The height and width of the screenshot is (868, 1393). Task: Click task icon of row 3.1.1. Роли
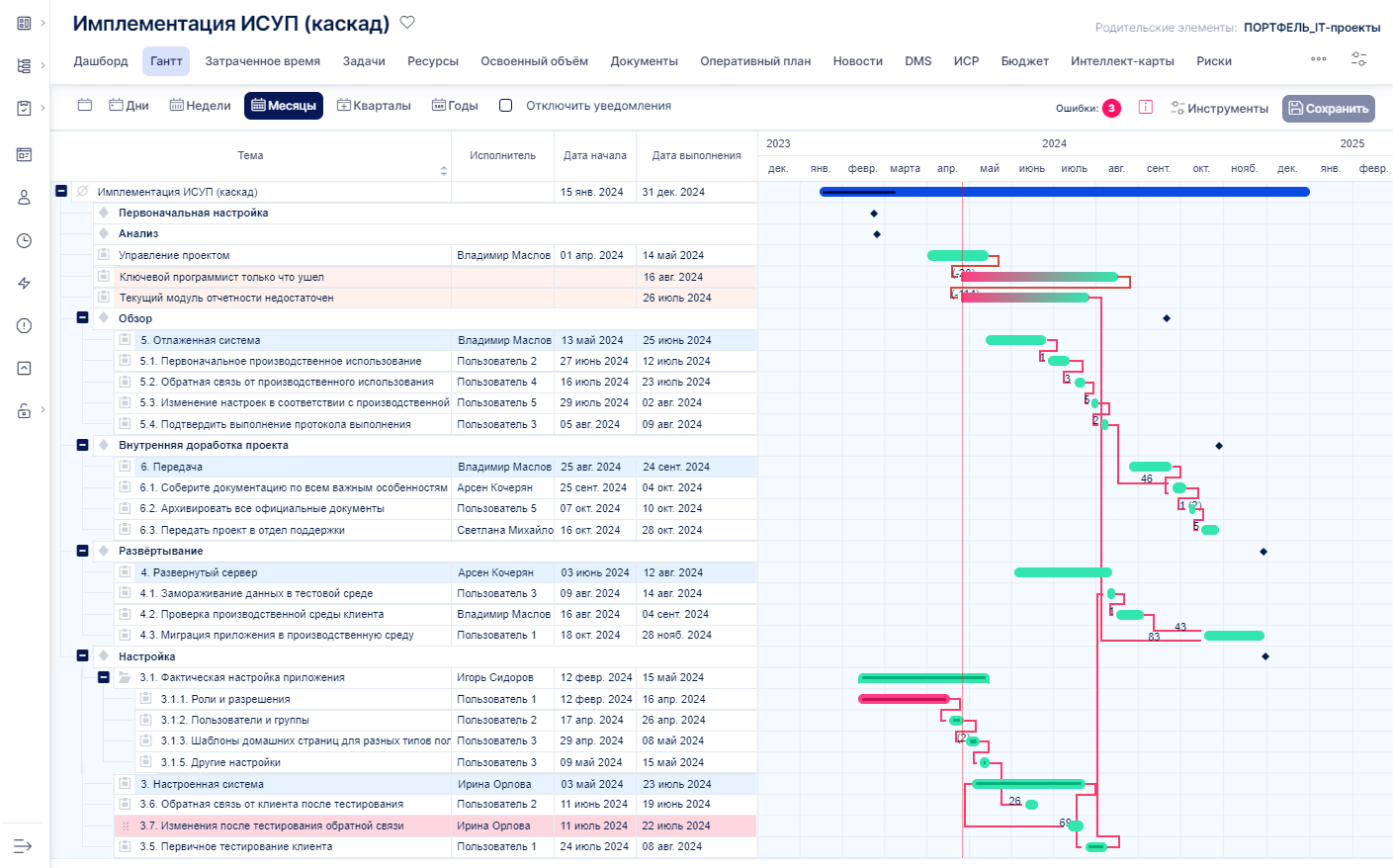[x=146, y=699]
